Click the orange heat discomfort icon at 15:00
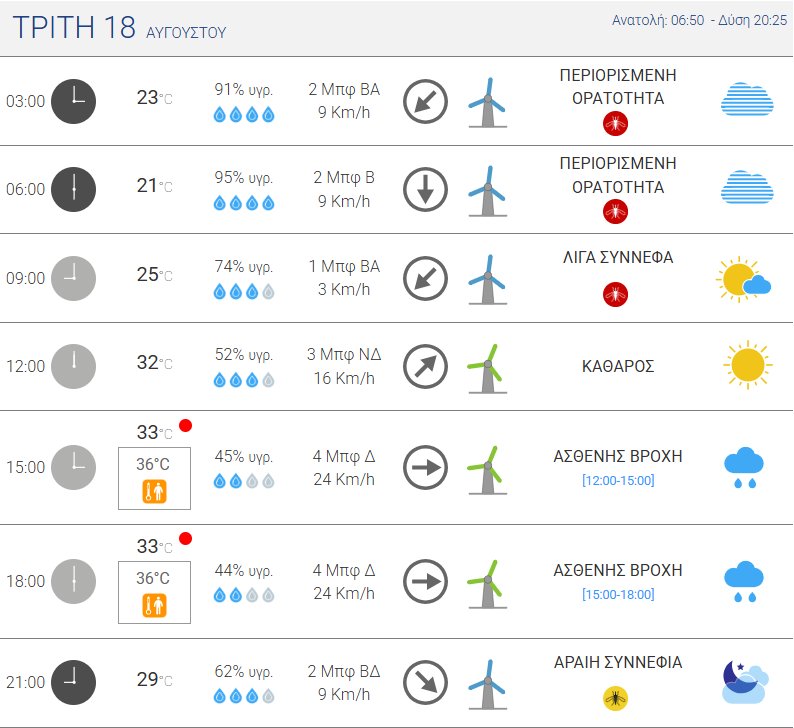The width and height of the screenshot is (794, 728). 154,492
